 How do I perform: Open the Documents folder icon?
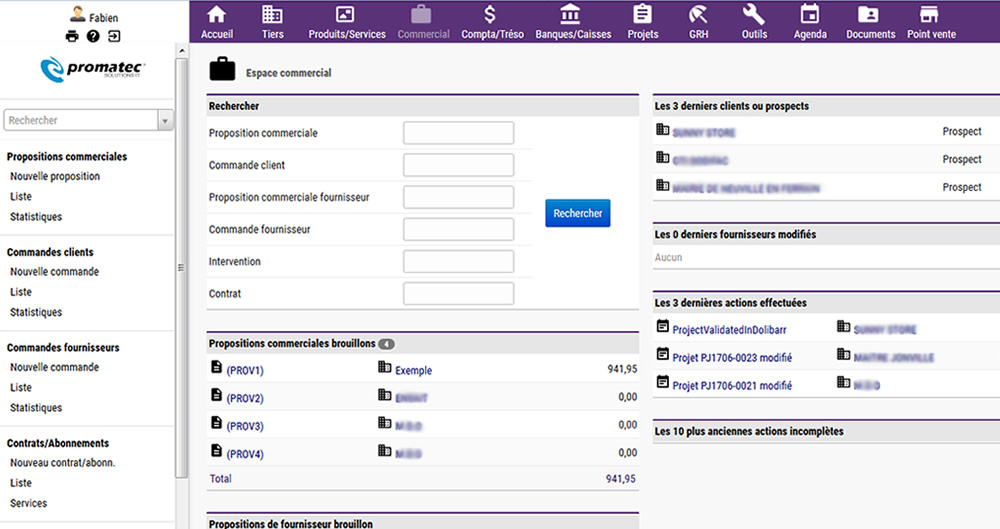click(x=868, y=14)
